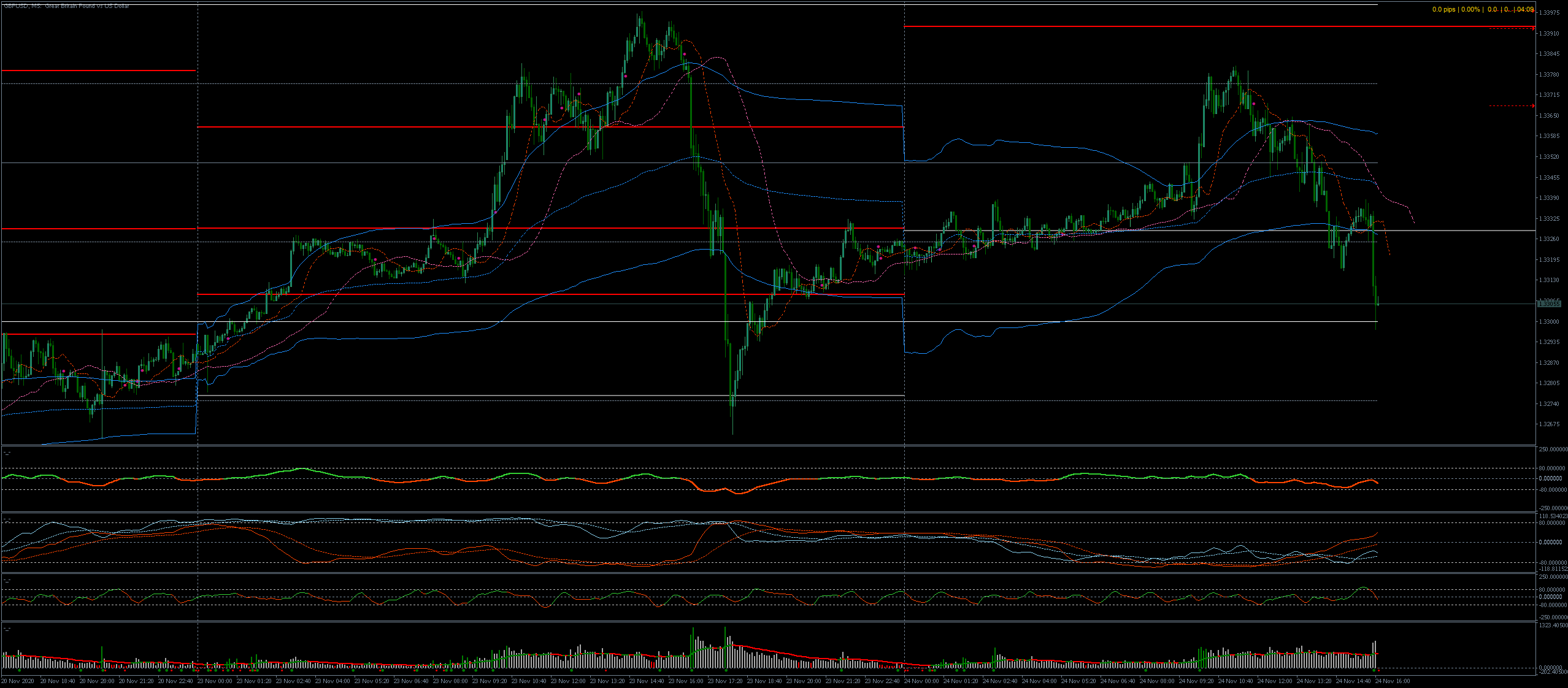This screenshot has height=688, width=1568.
Task: Click the 23 Nov 04:00 time label
Action: (x=332, y=681)
